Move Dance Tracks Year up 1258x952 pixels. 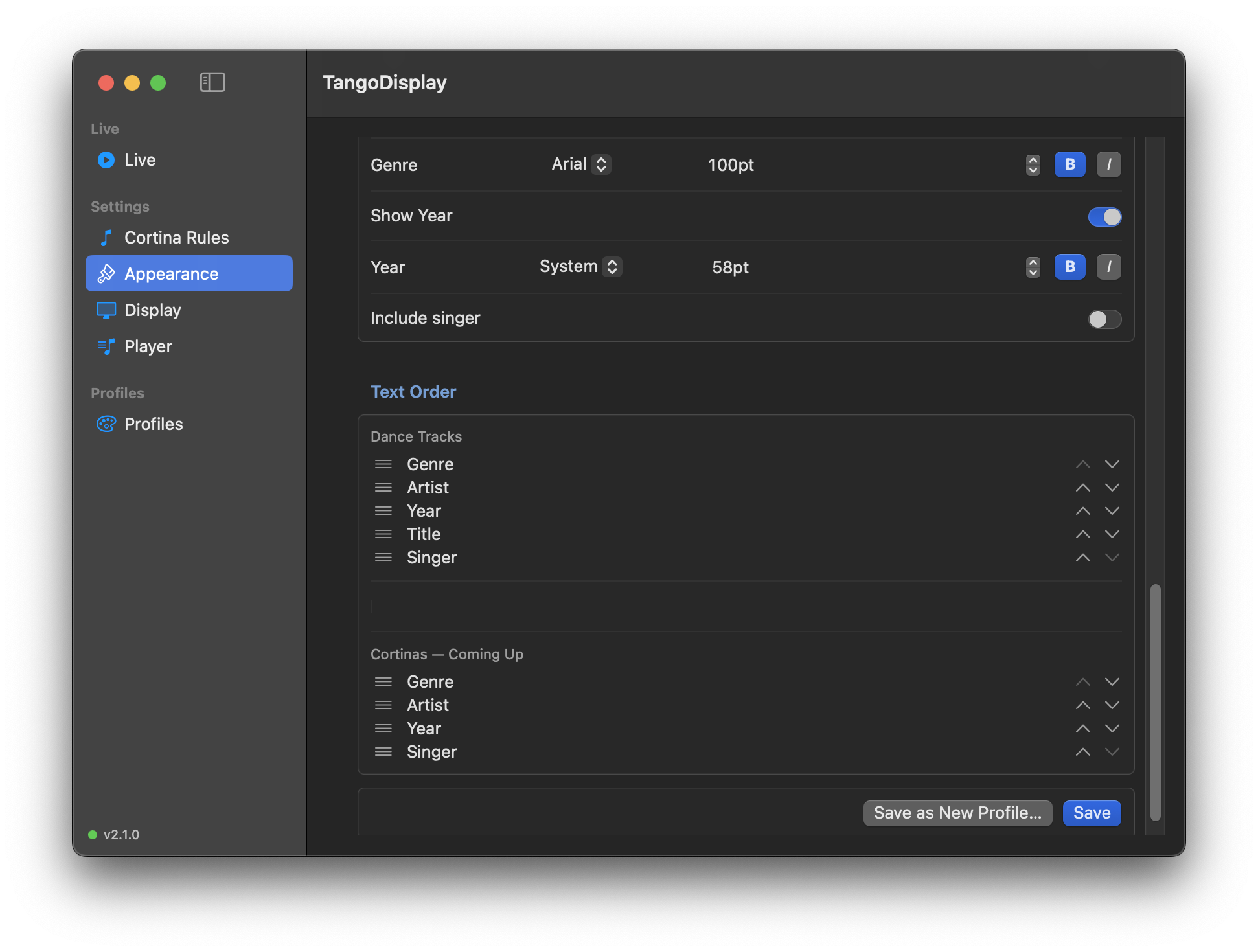click(x=1083, y=511)
